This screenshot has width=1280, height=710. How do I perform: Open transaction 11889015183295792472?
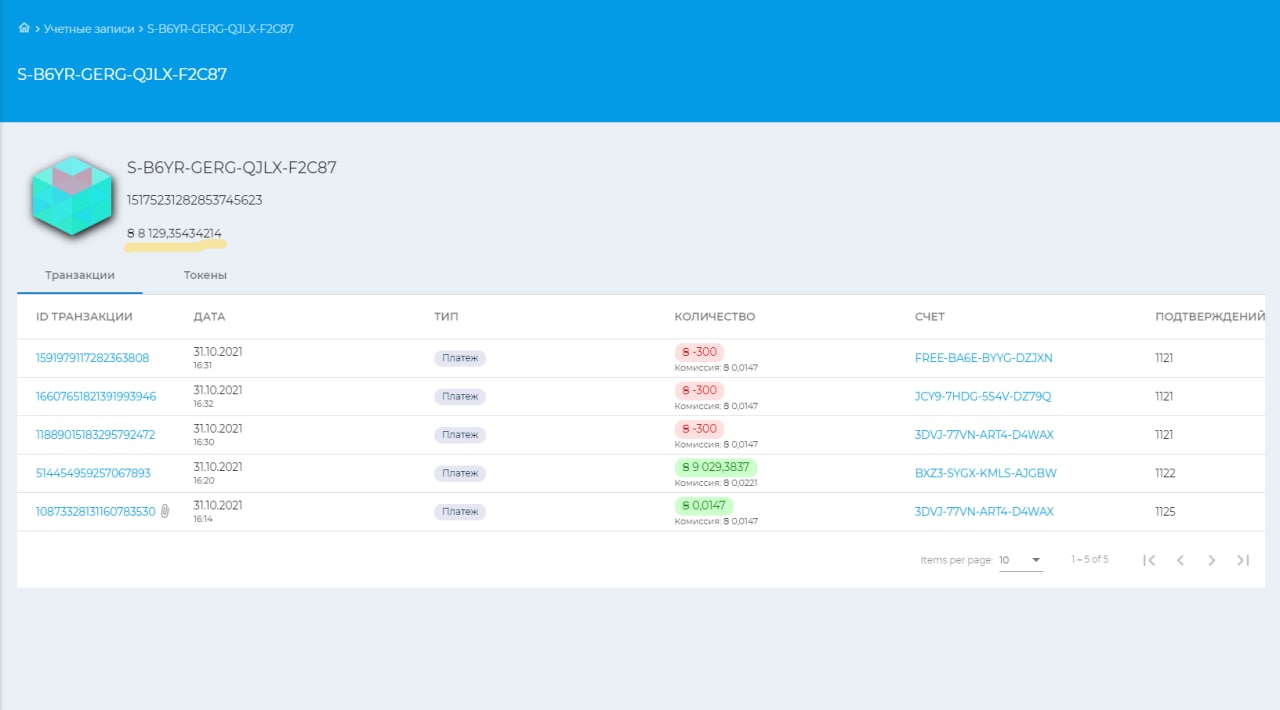[96, 435]
